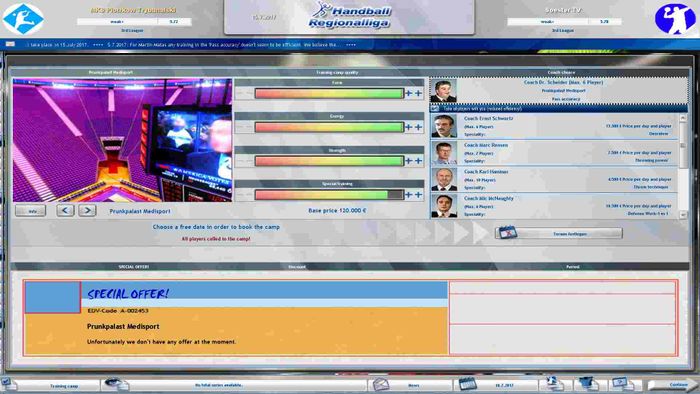Click the mail icon on the news ticker
The image size is (700, 394).
[x=10, y=44]
